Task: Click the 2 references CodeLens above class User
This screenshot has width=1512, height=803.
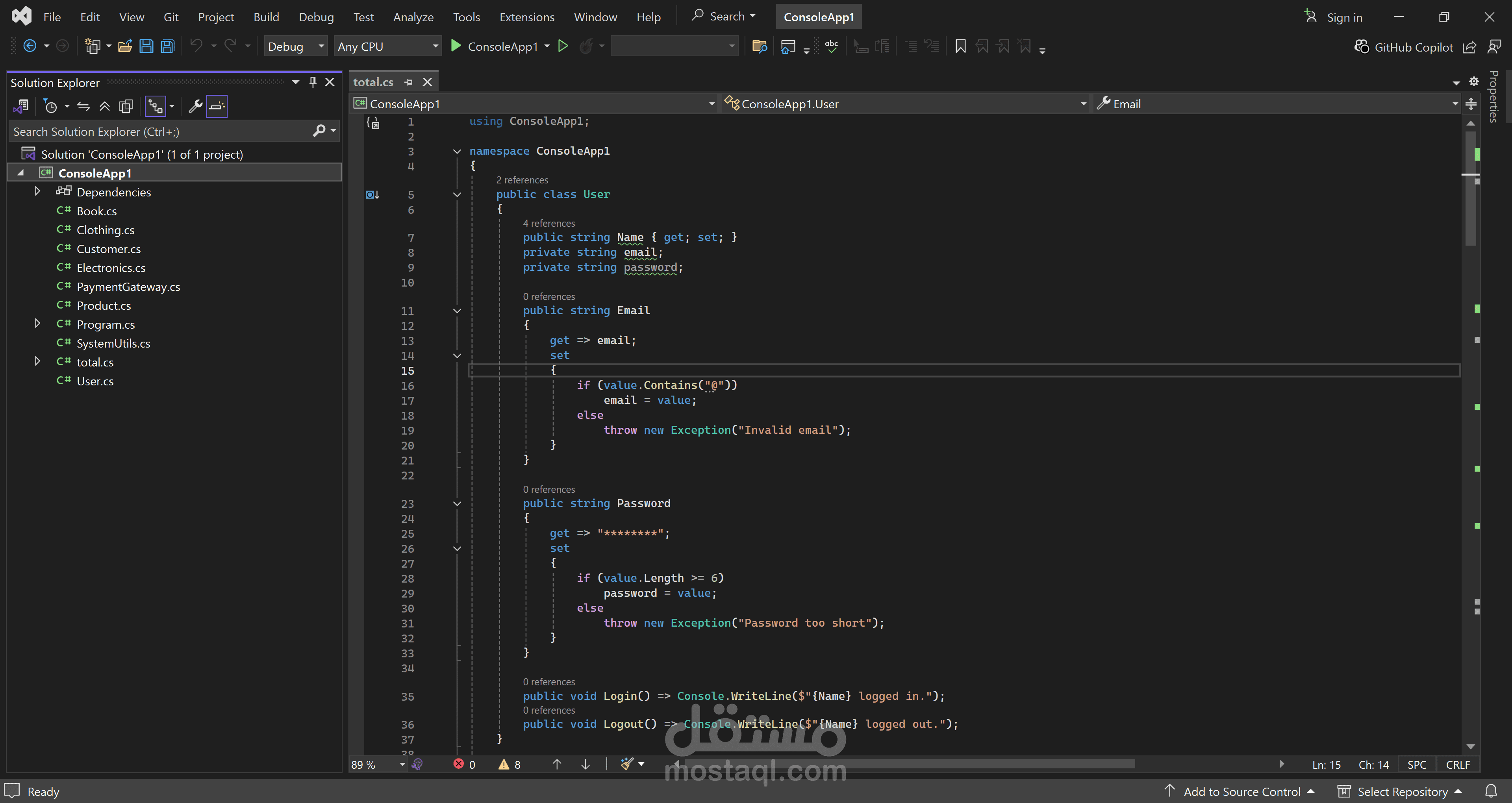Action: pos(522,179)
